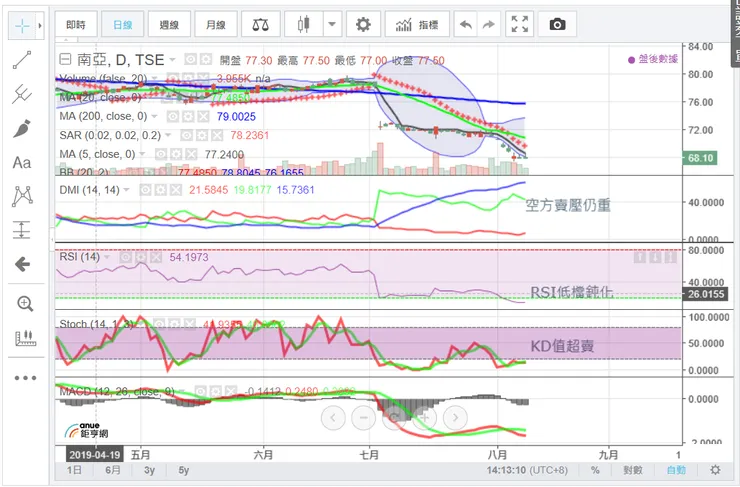Hide the MA 5 indicator
This screenshot has width=740, height=487.
(x=161, y=154)
